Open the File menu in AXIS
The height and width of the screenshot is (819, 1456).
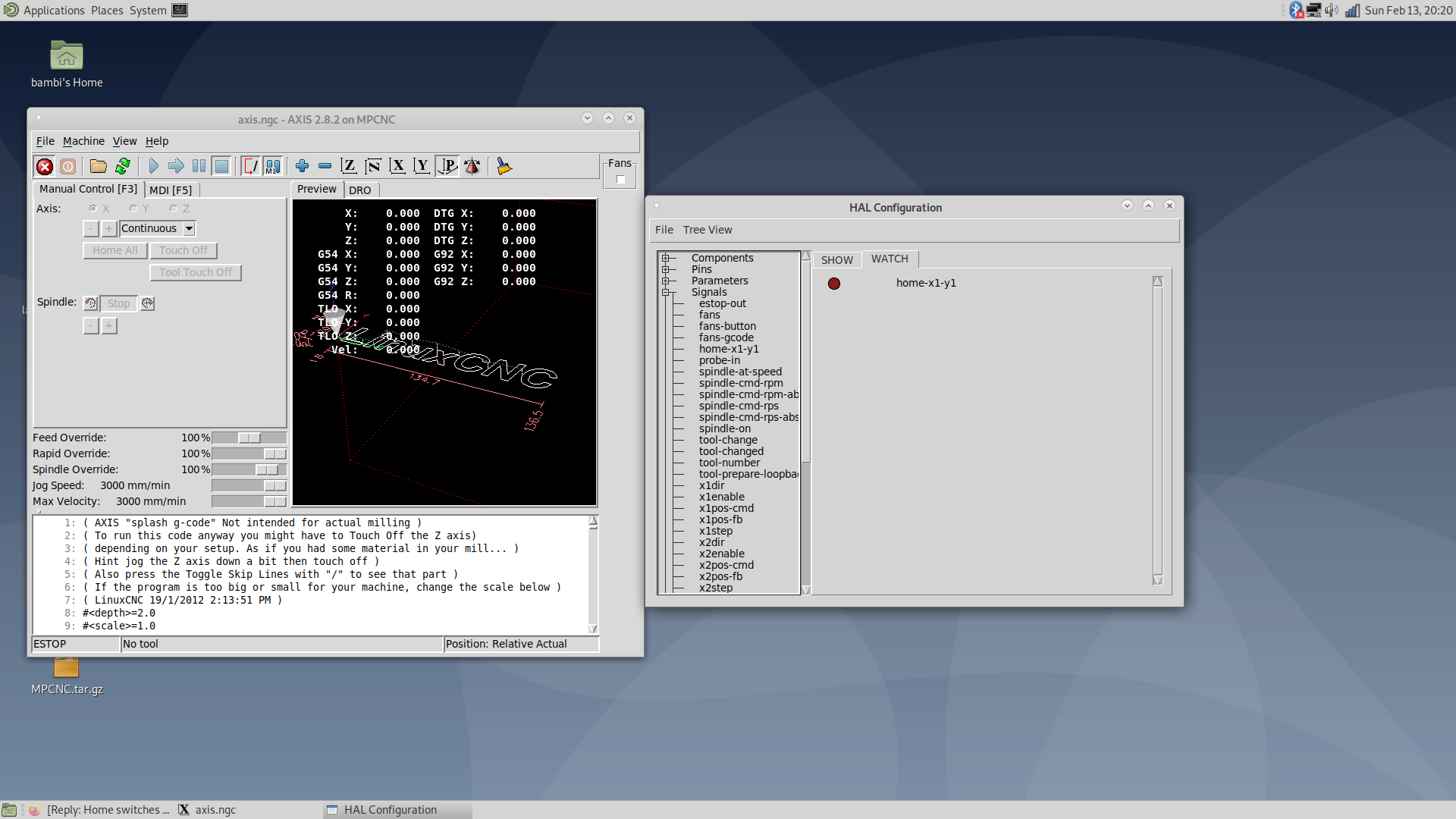click(x=45, y=141)
